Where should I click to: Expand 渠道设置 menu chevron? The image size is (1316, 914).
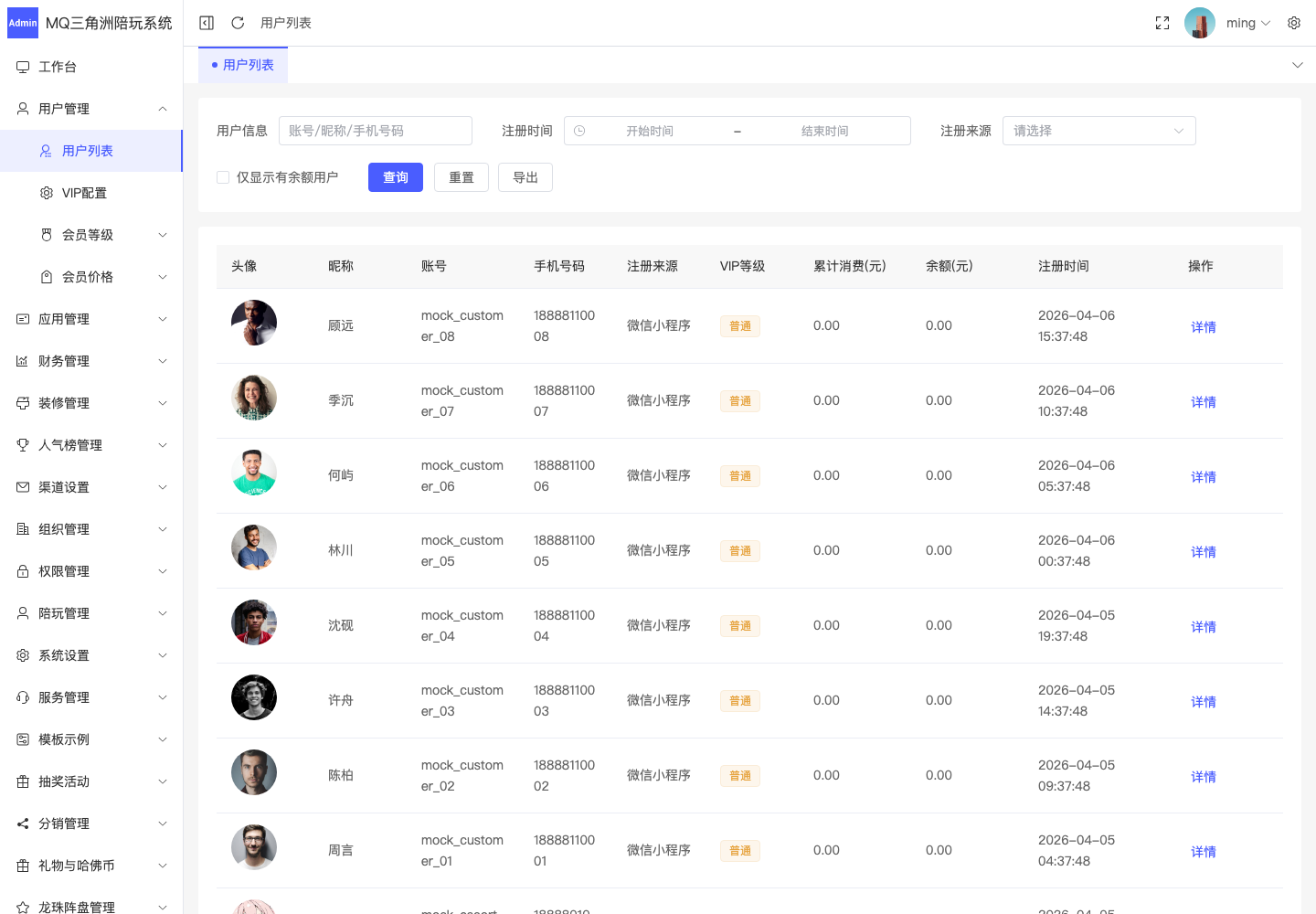163,487
